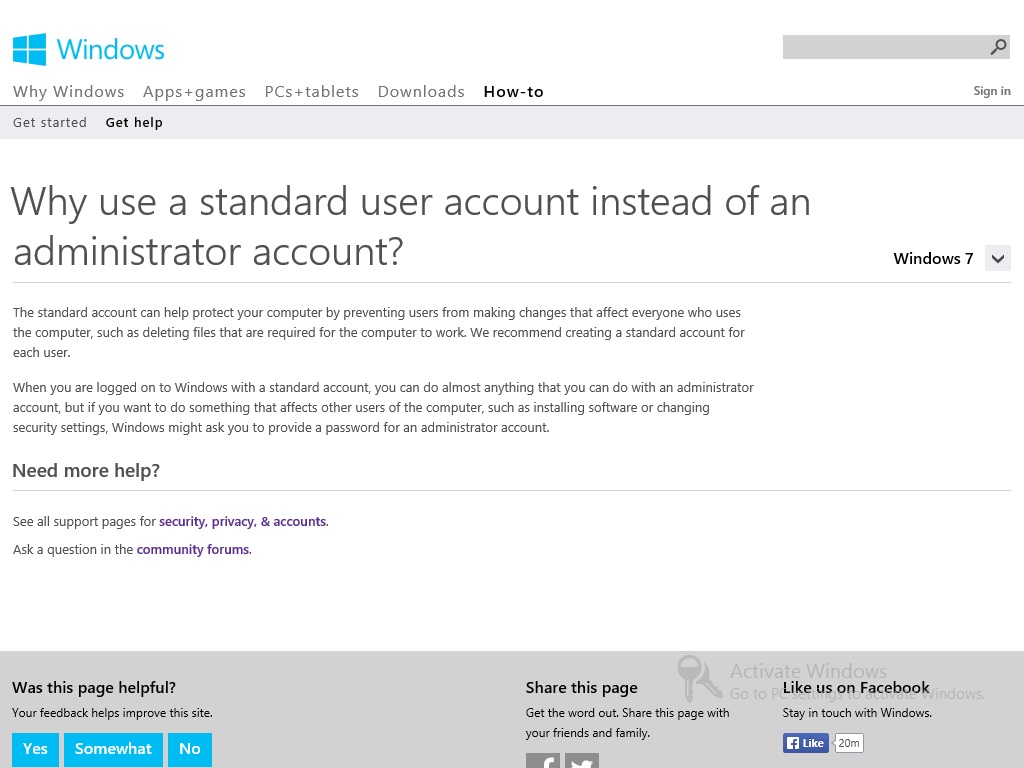This screenshot has height=768, width=1024.
Task: Share page via Facebook icon
Action: (x=543, y=762)
